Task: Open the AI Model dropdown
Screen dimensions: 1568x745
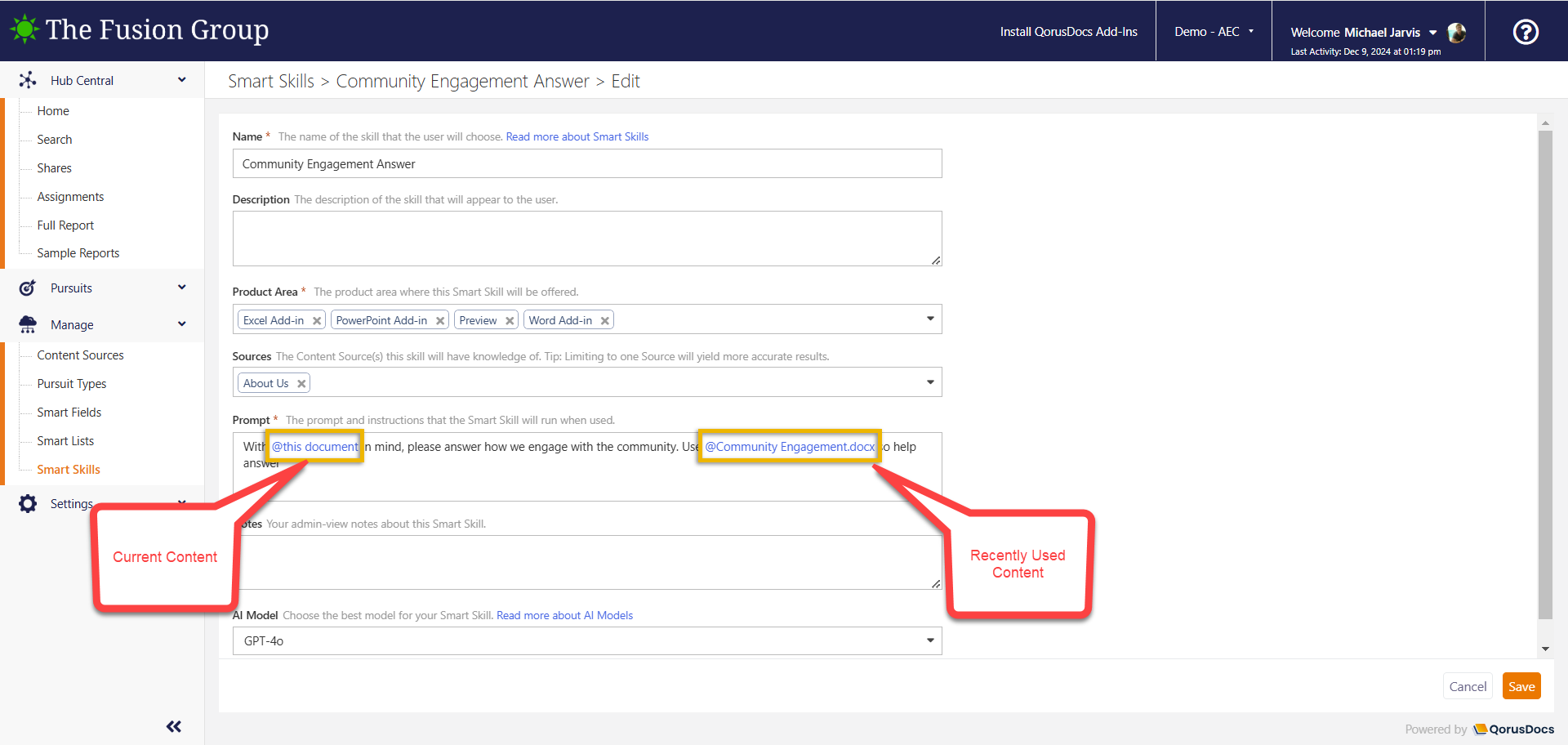Action: point(929,640)
